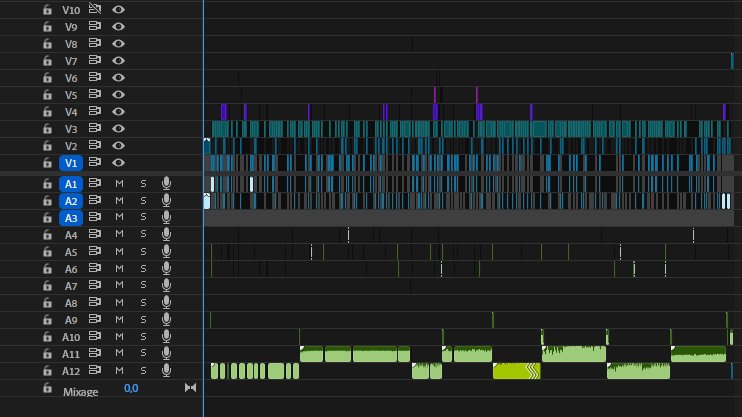The height and width of the screenshot is (417, 742).
Task: Toggle lock on track V10
Action: pos(47,9)
